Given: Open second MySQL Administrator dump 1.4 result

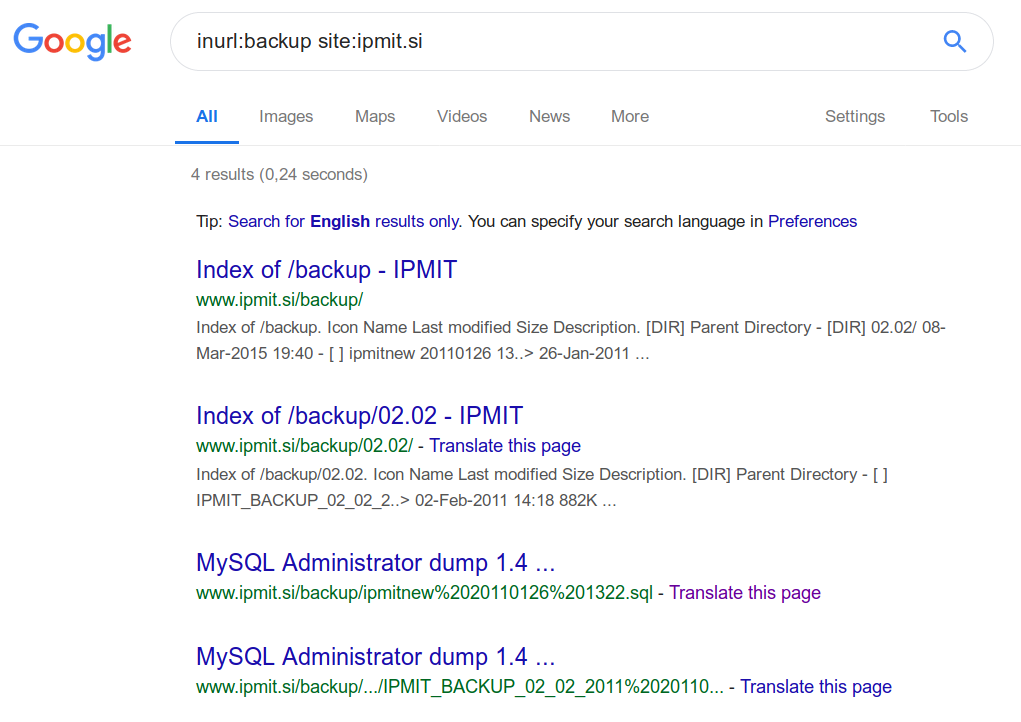Looking at the screenshot, I should (375, 656).
